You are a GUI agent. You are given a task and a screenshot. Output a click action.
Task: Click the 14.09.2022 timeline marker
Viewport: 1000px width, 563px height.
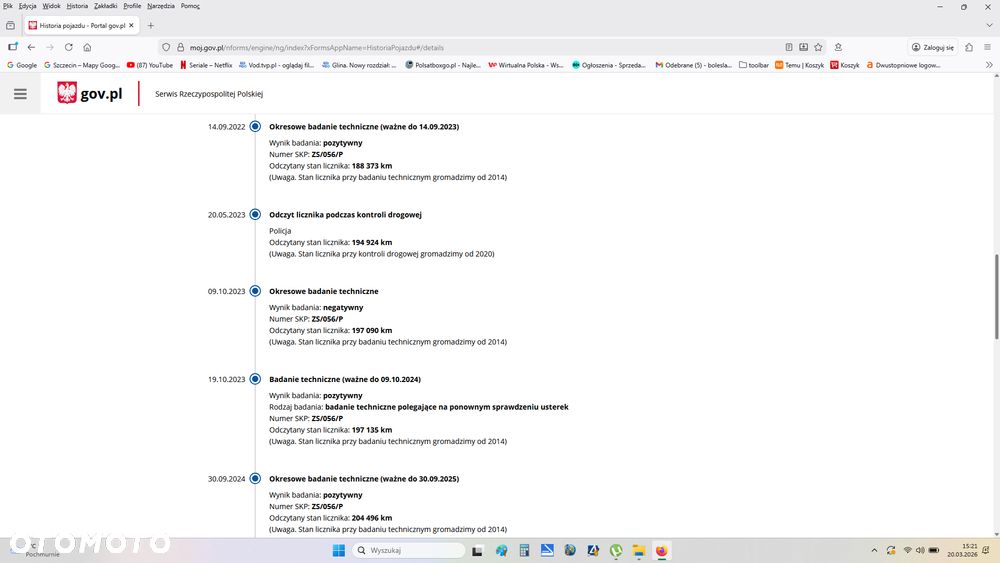point(255,126)
